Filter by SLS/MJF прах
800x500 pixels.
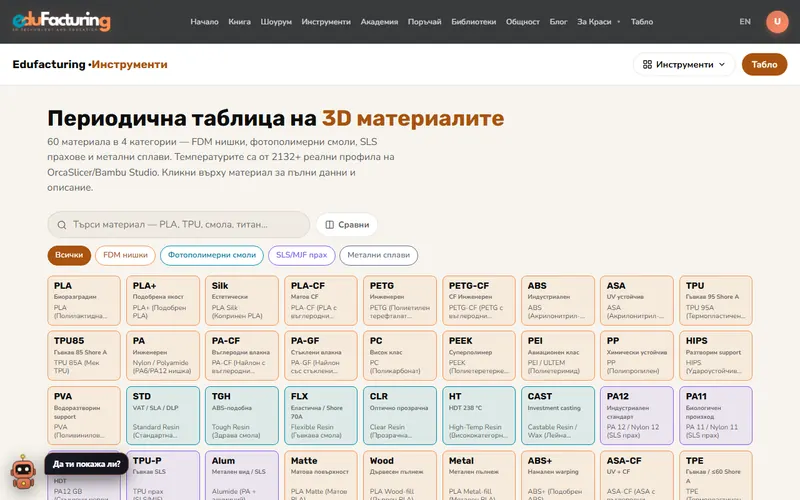click(x=302, y=255)
